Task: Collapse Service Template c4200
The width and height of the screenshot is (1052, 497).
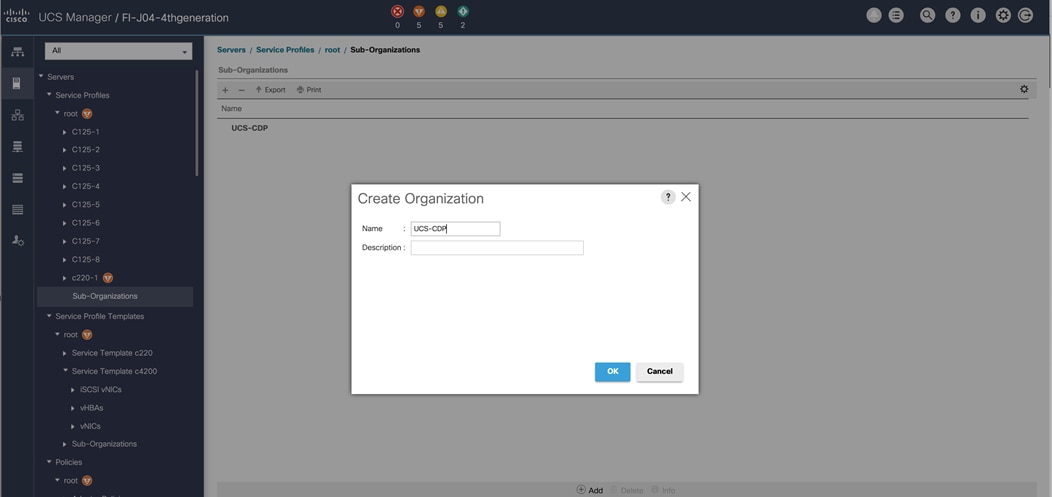Action: (65, 370)
